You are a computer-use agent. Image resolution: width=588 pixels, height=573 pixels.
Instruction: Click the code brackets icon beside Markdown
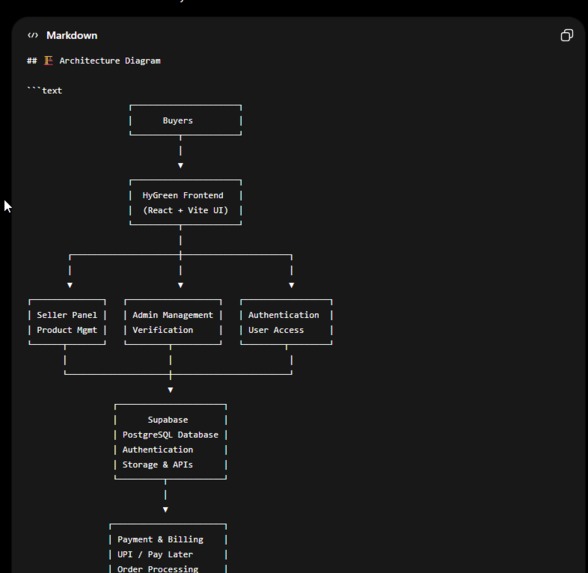click(x=33, y=35)
